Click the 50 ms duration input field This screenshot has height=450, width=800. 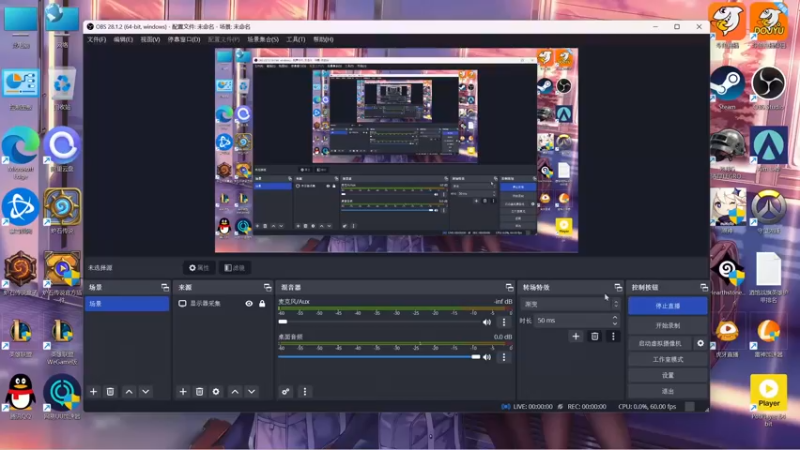click(x=571, y=320)
